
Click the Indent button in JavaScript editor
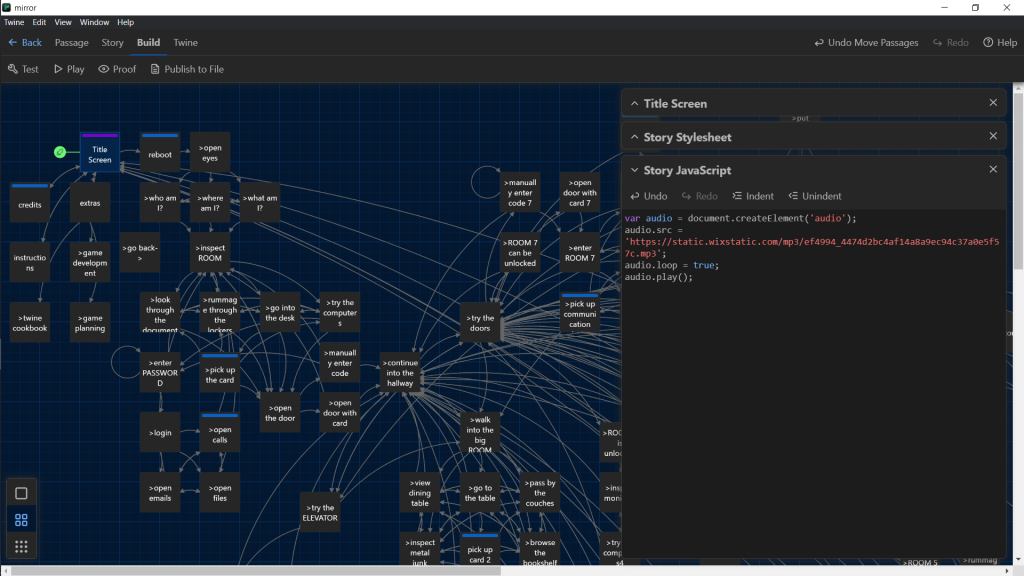753,196
